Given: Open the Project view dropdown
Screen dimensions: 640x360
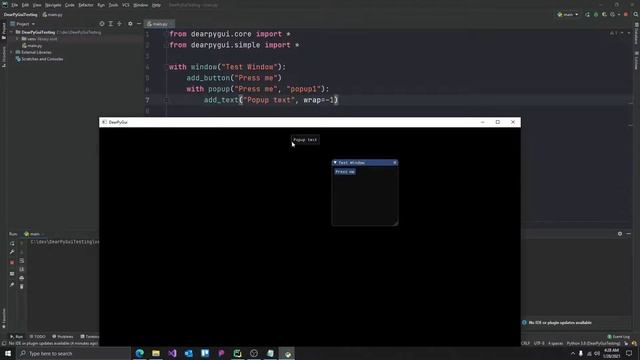Looking at the screenshot, I should (x=23, y=24).
